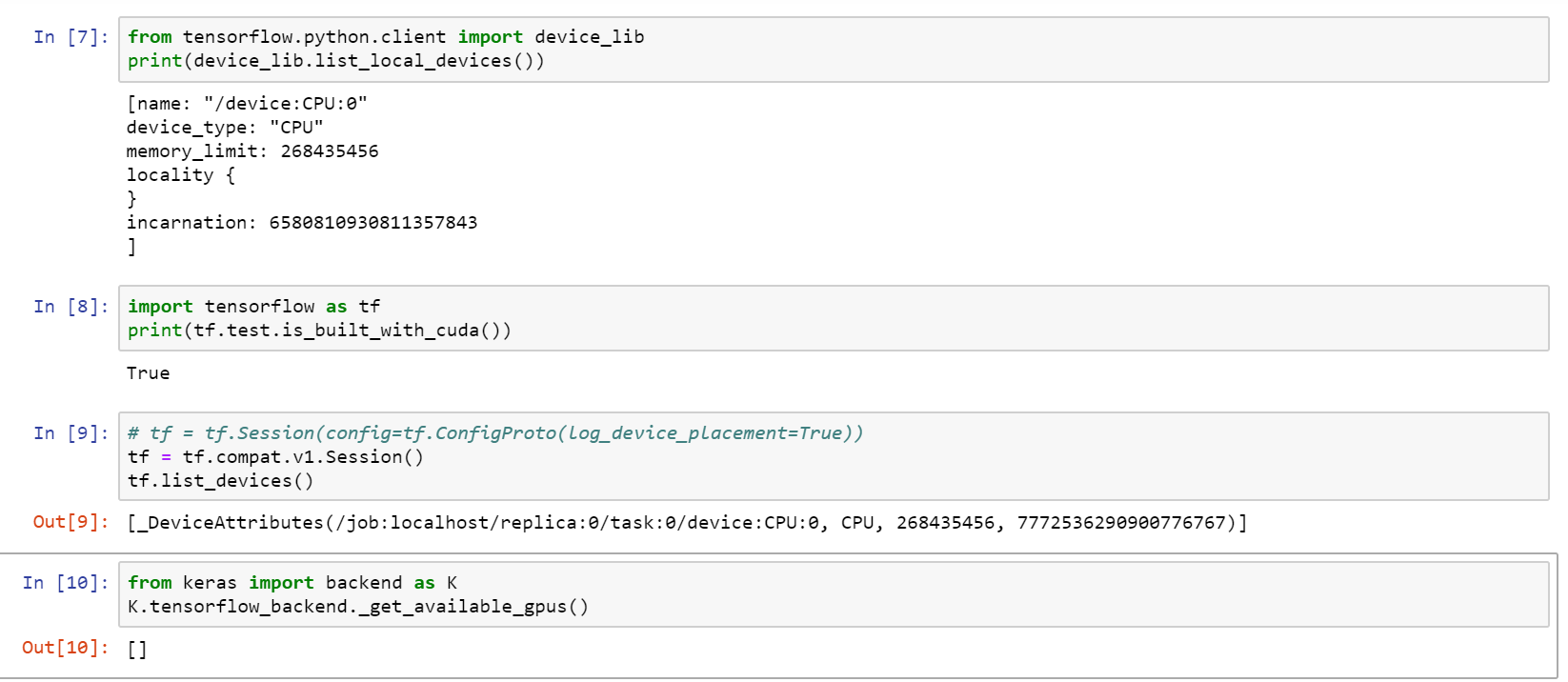
Task: Click the print(device_lib.list_local_devices()) line
Action: click(335, 61)
